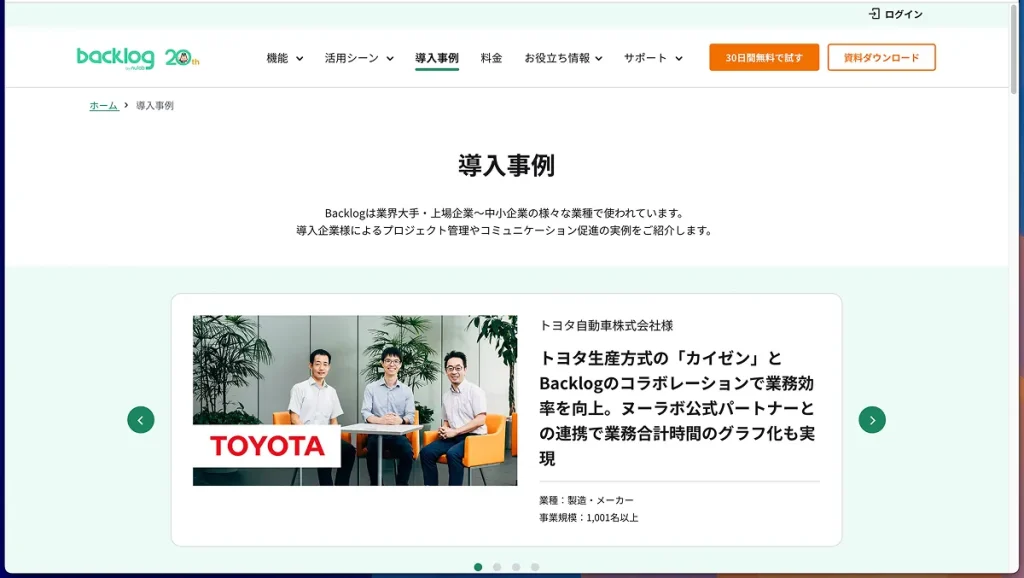Click the ログイン link
The height and width of the screenshot is (578, 1024).
pos(903,14)
